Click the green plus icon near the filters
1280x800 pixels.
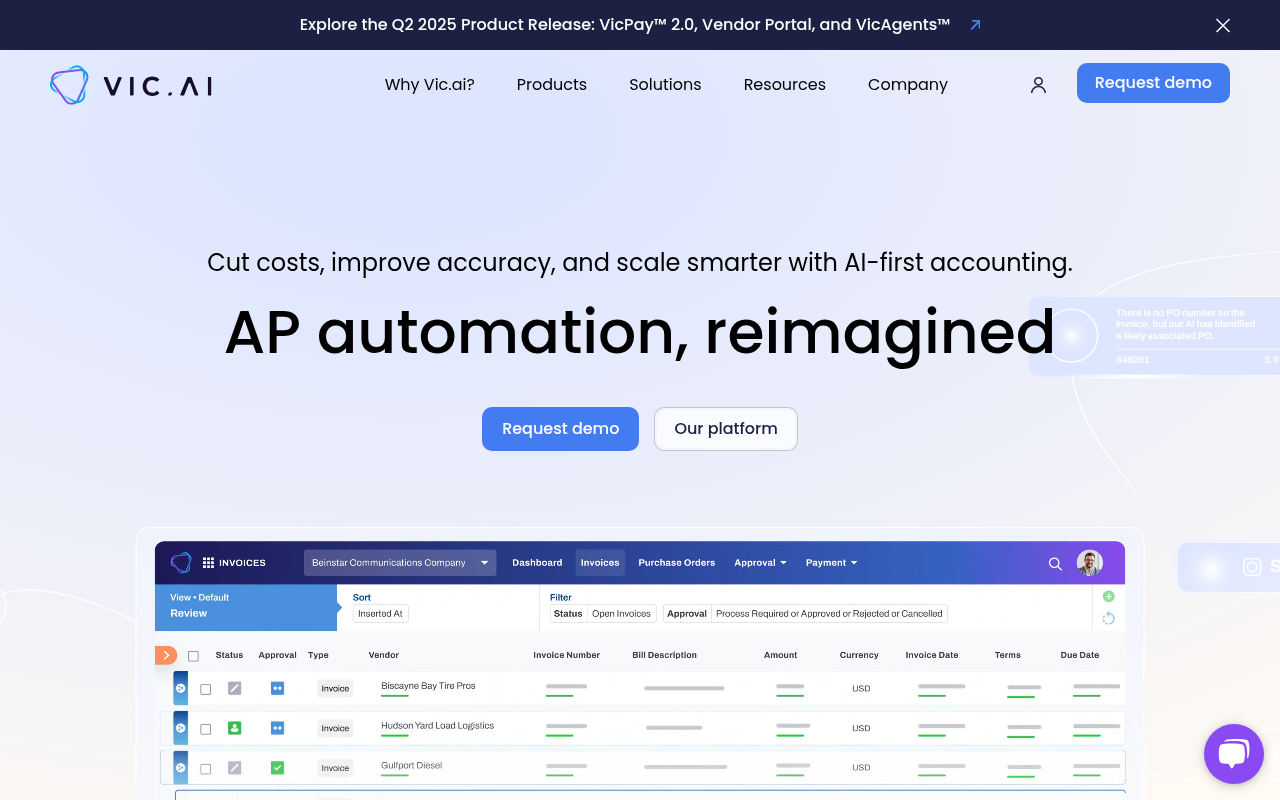pyautogui.click(x=1108, y=595)
